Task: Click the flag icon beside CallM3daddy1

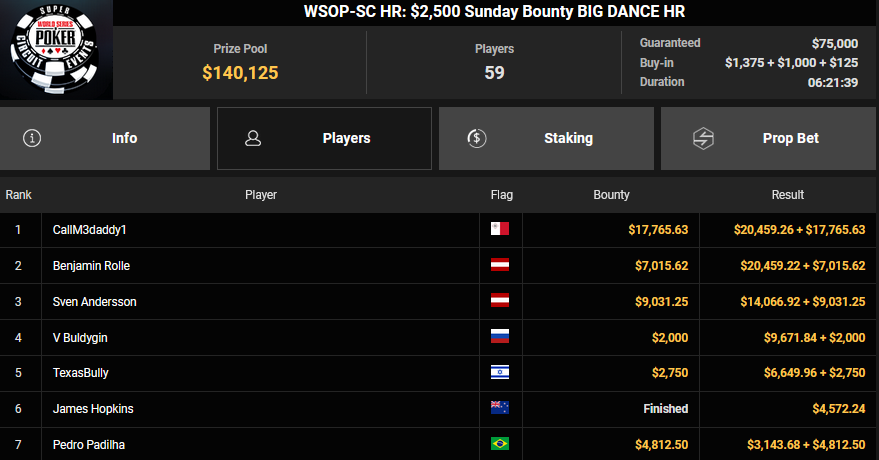Action: [500, 230]
